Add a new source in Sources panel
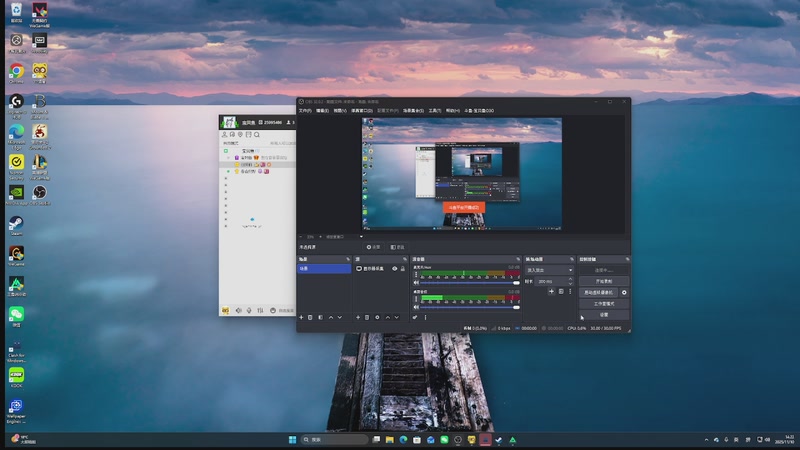Viewport: 800px width, 450px height. (358, 317)
